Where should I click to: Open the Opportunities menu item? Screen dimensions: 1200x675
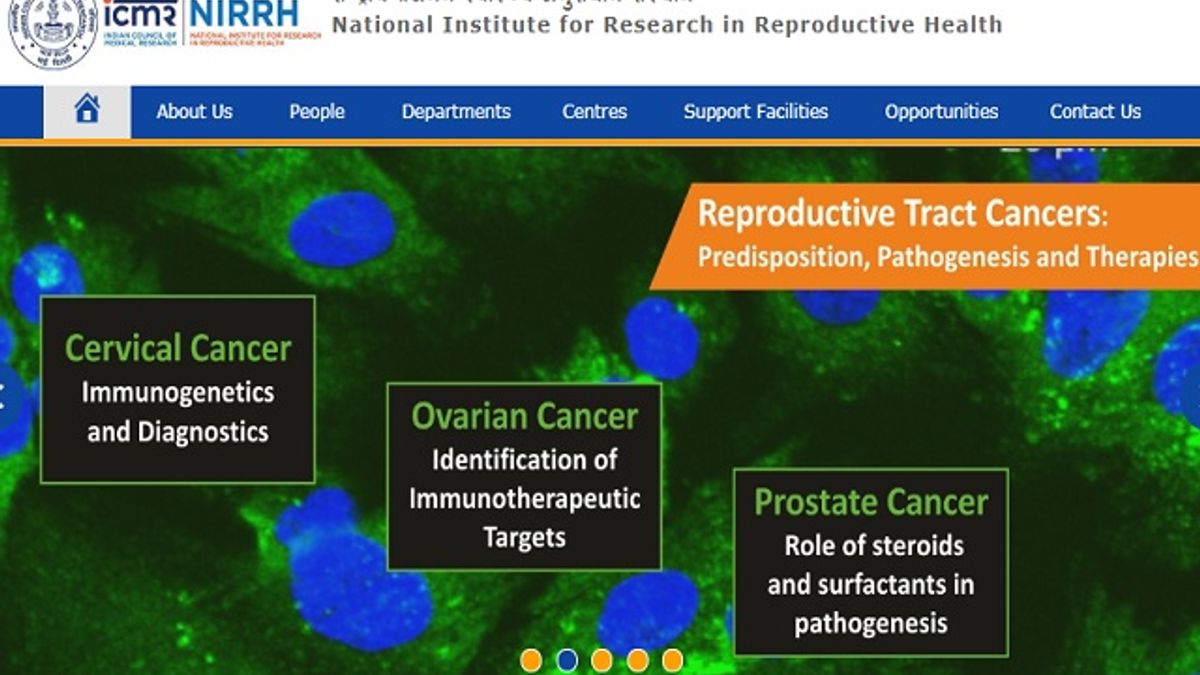pos(941,112)
